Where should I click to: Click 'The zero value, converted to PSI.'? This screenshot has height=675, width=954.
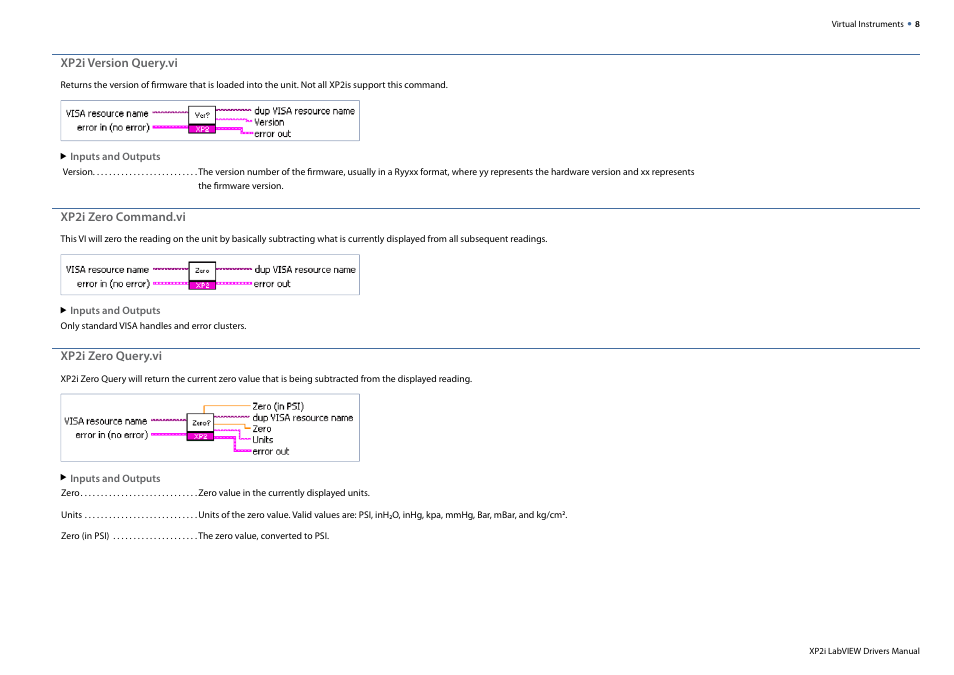tap(263, 536)
